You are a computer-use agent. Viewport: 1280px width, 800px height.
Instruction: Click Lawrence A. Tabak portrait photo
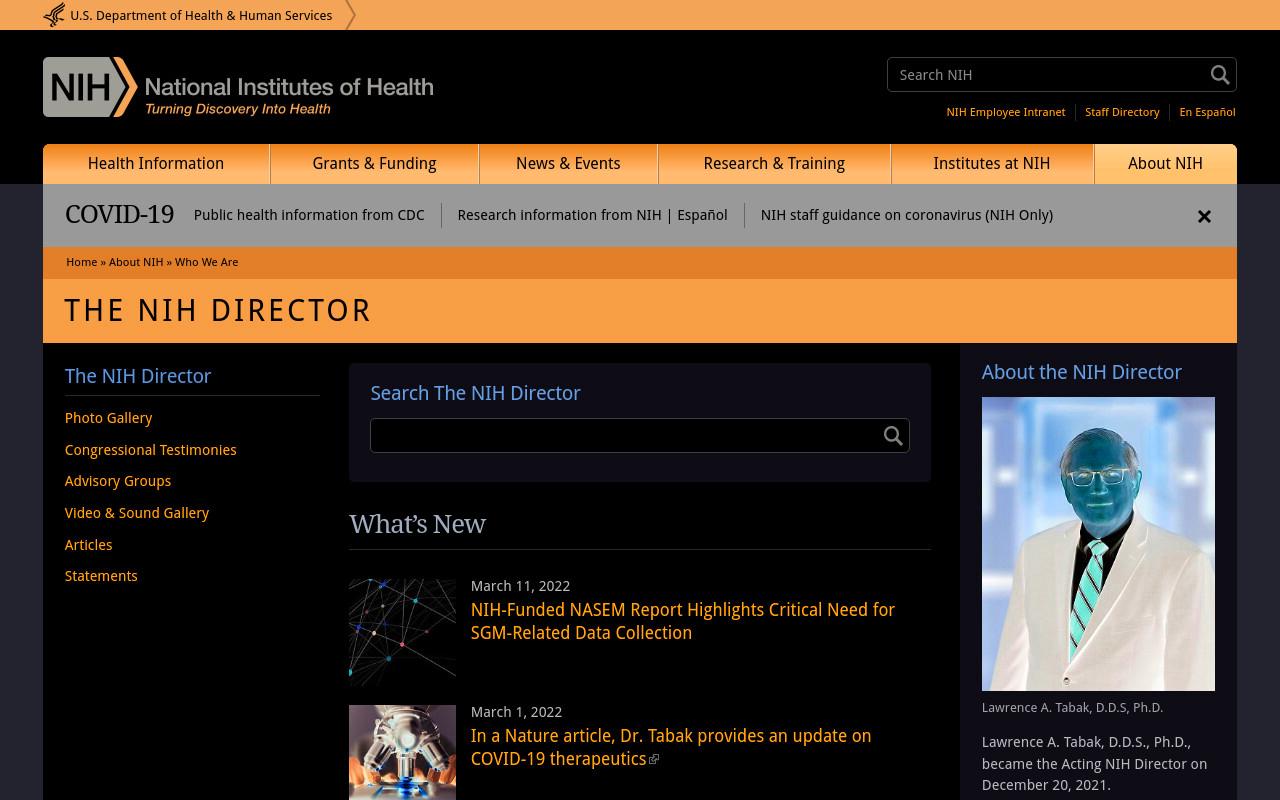pyautogui.click(x=1098, y=544)
